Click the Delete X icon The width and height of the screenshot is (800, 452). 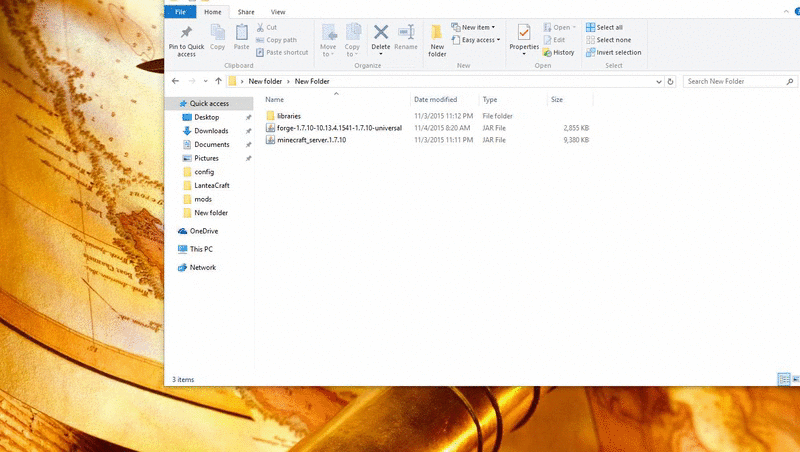(x=381, y=32)
